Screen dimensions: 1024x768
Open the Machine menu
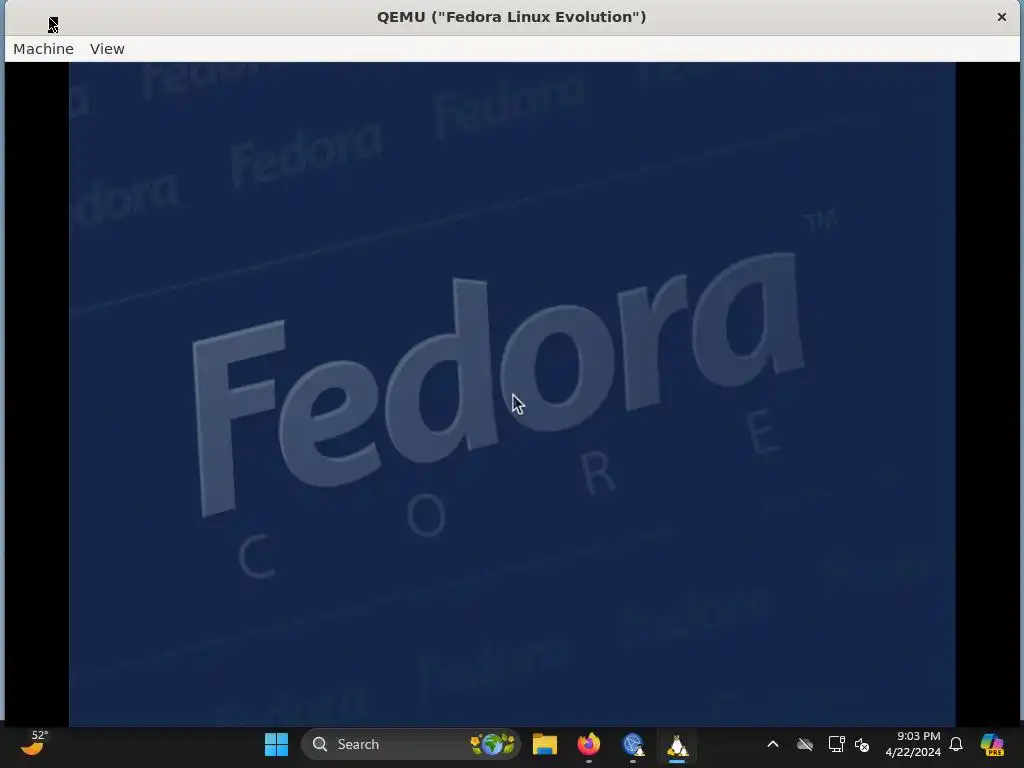[43, 49]
